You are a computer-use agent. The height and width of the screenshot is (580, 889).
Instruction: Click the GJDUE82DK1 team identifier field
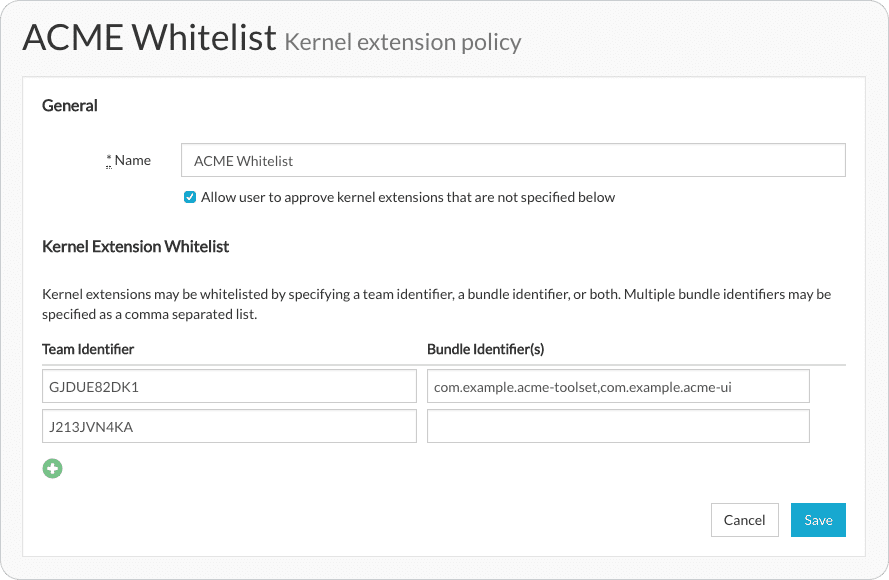pos(229,387)
